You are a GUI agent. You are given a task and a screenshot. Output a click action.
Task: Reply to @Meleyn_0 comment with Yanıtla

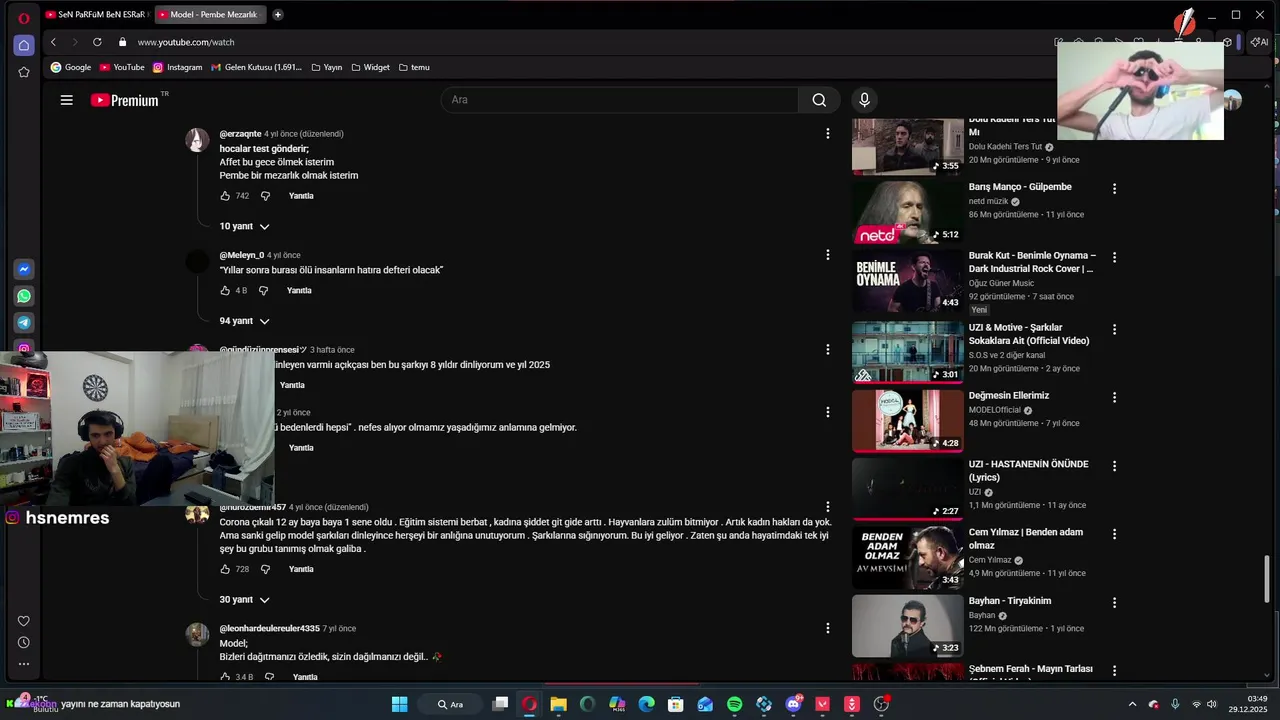[299, 291]
